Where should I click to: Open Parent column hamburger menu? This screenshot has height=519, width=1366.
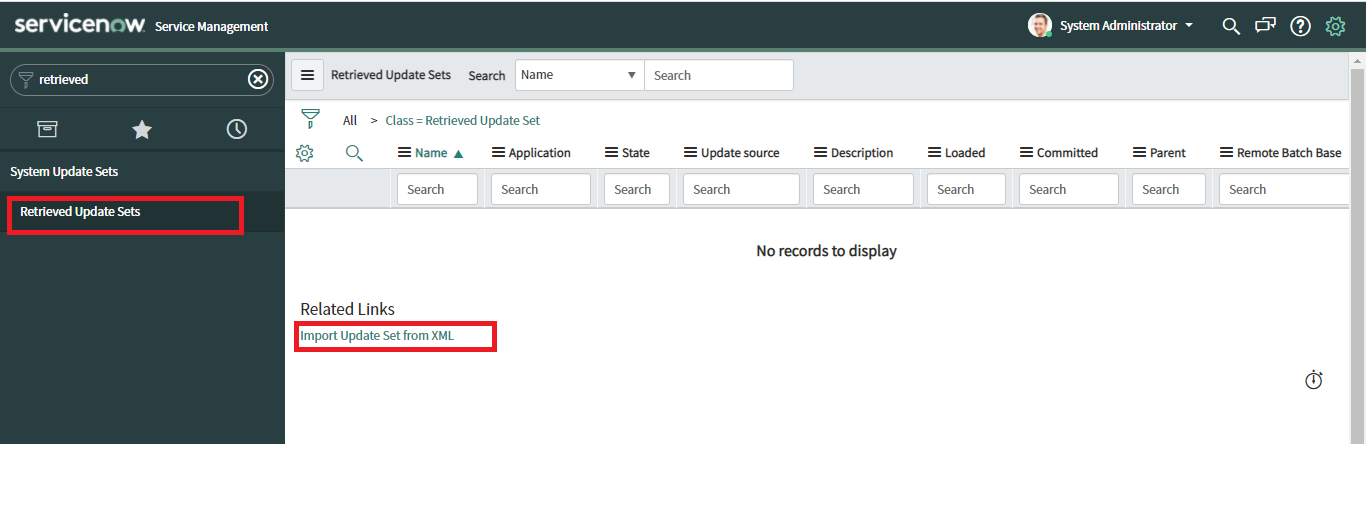click(x=1140, y=153)
